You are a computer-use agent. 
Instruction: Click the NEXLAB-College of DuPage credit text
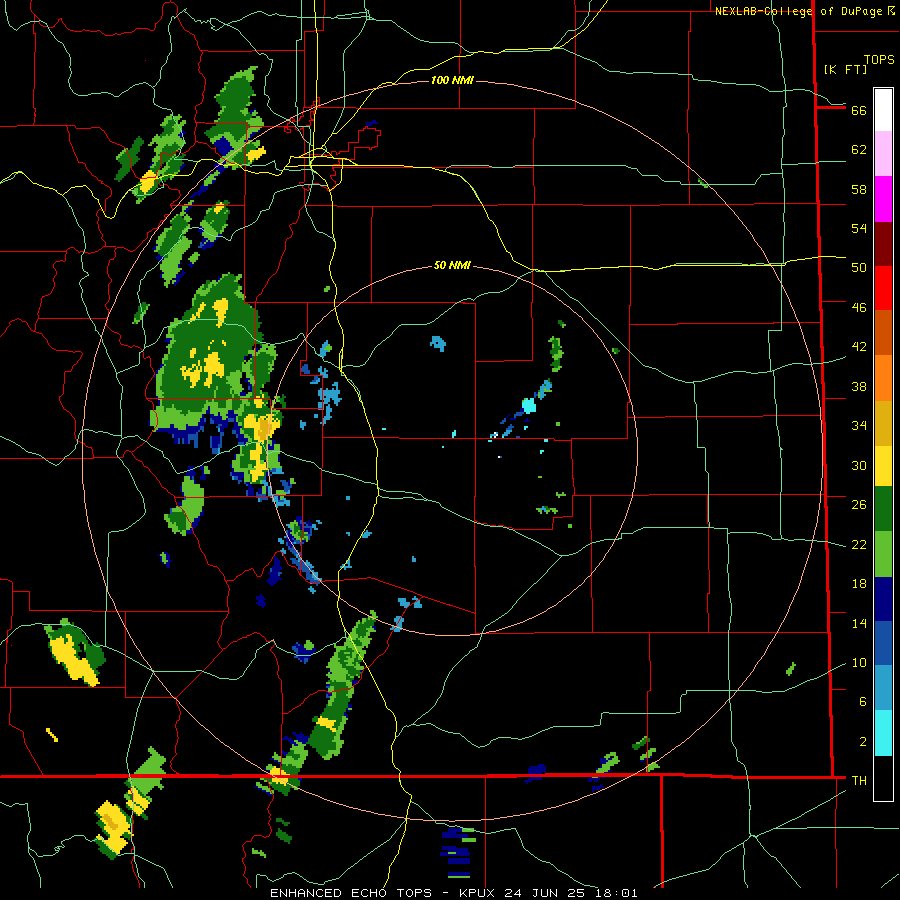click(805, 11)
